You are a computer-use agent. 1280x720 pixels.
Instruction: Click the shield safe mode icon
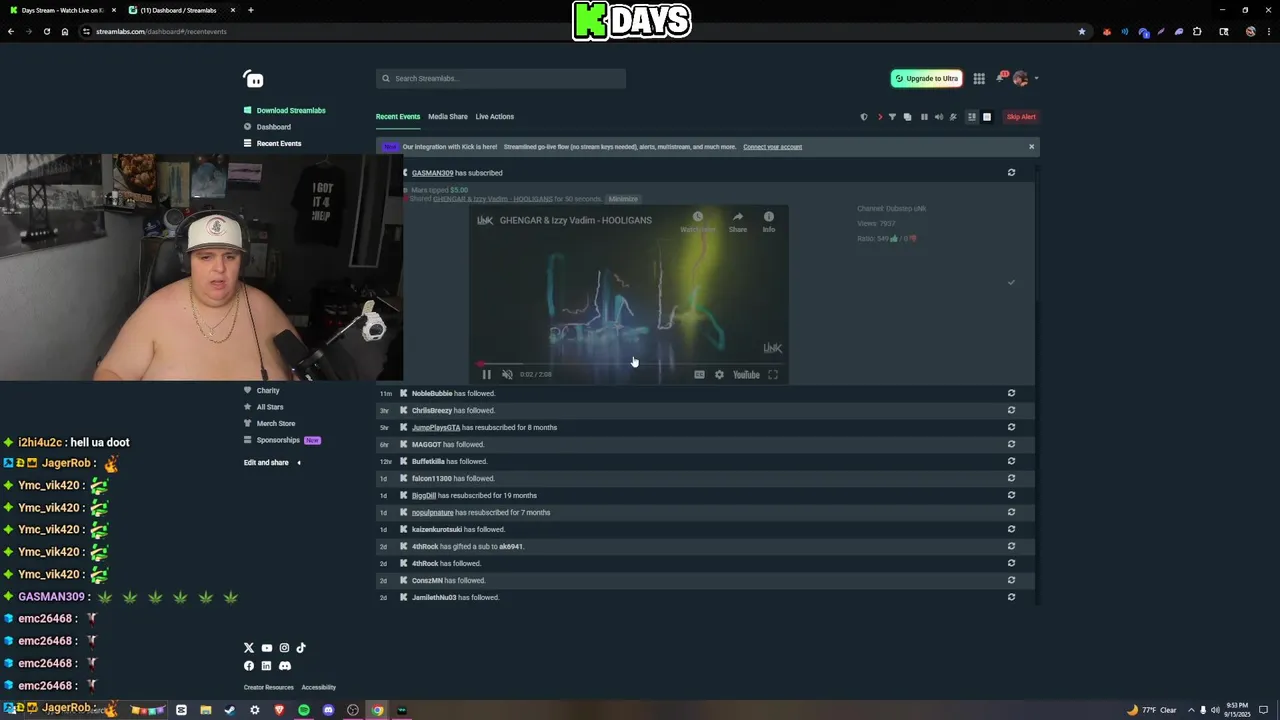(x=864, y=117)
